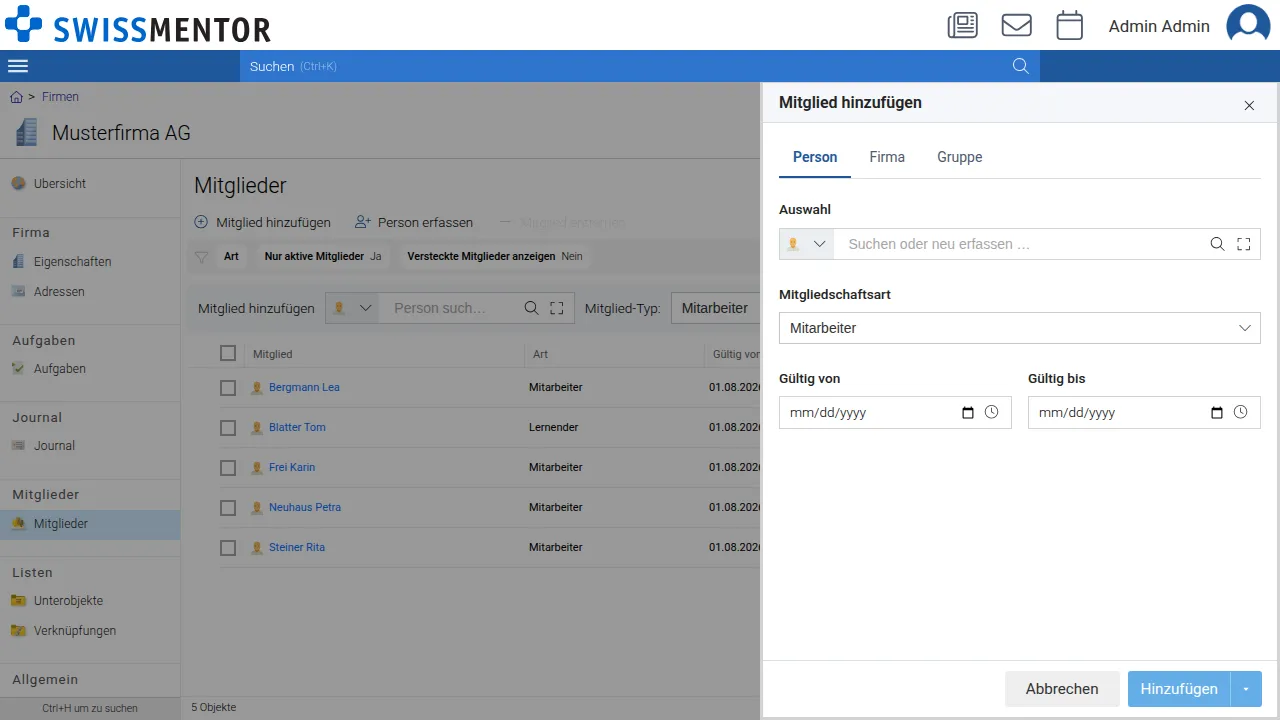Check the box for Bergmann Lea

pyautogui.click(x=228, y=387)
